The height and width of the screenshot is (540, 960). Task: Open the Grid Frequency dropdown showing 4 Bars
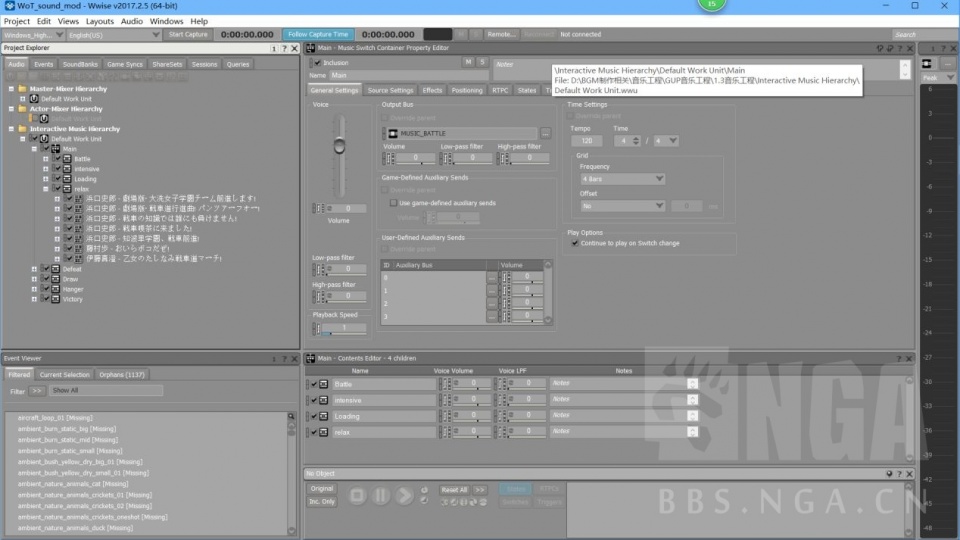pyautogui.click(x=622, y=179)
